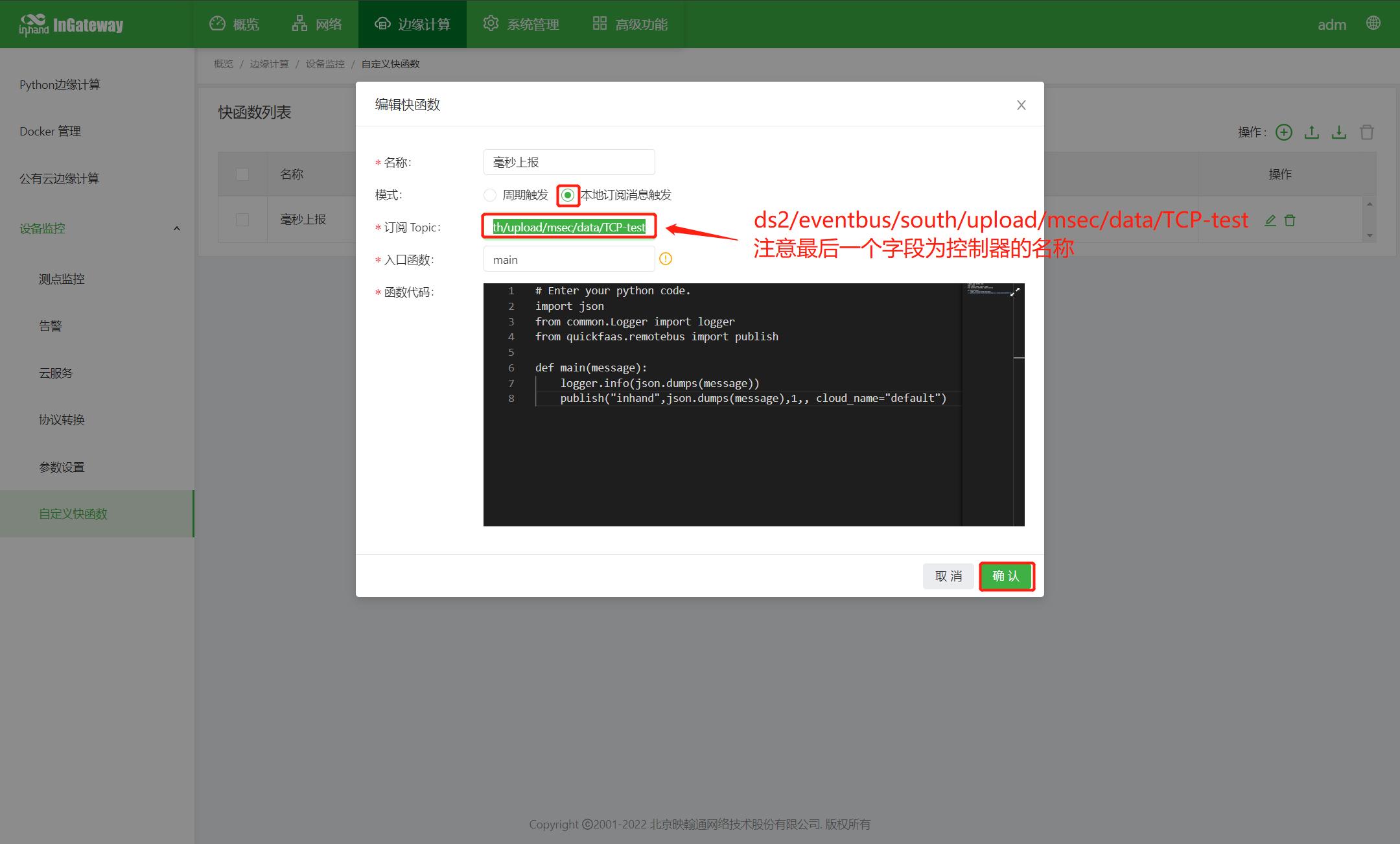
Task: Click the 取消 button
Action: pyautogui.click(x=948, y=576)
